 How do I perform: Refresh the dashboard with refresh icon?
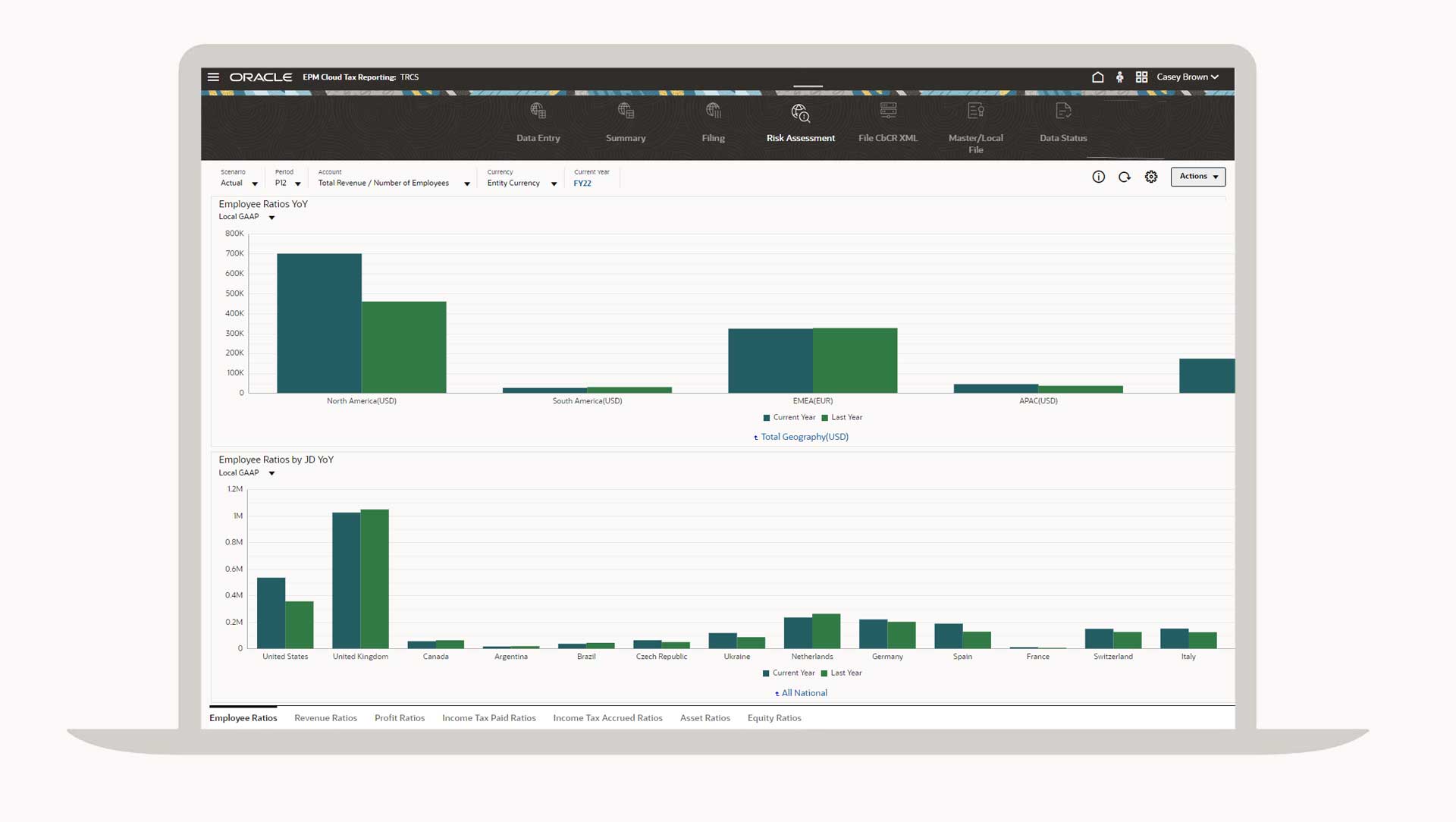coord(1125,177)
